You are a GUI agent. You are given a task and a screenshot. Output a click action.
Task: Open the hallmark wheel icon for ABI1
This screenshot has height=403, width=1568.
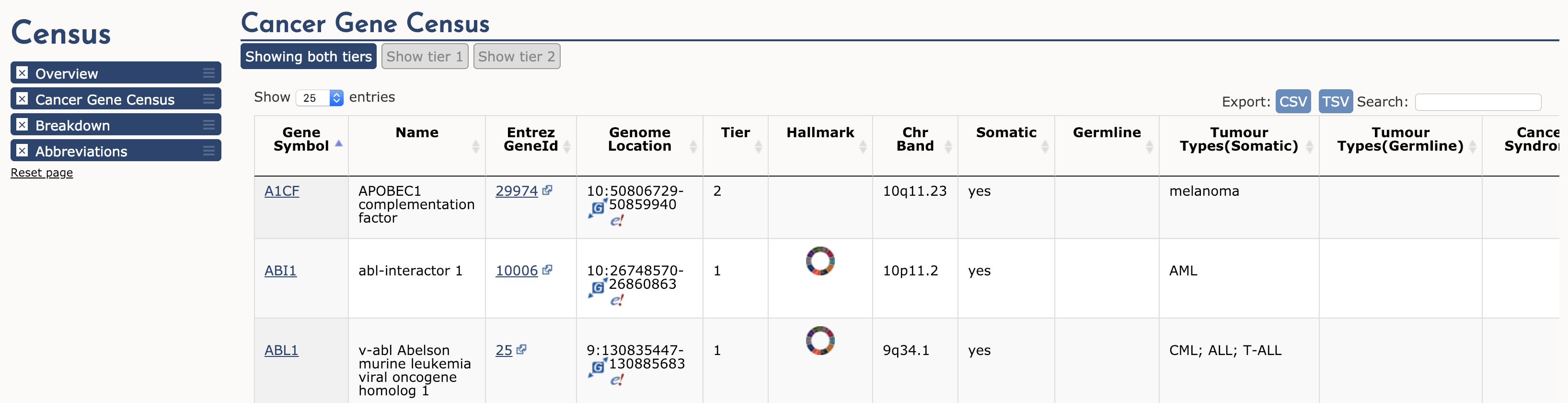[x=820, y=261]
